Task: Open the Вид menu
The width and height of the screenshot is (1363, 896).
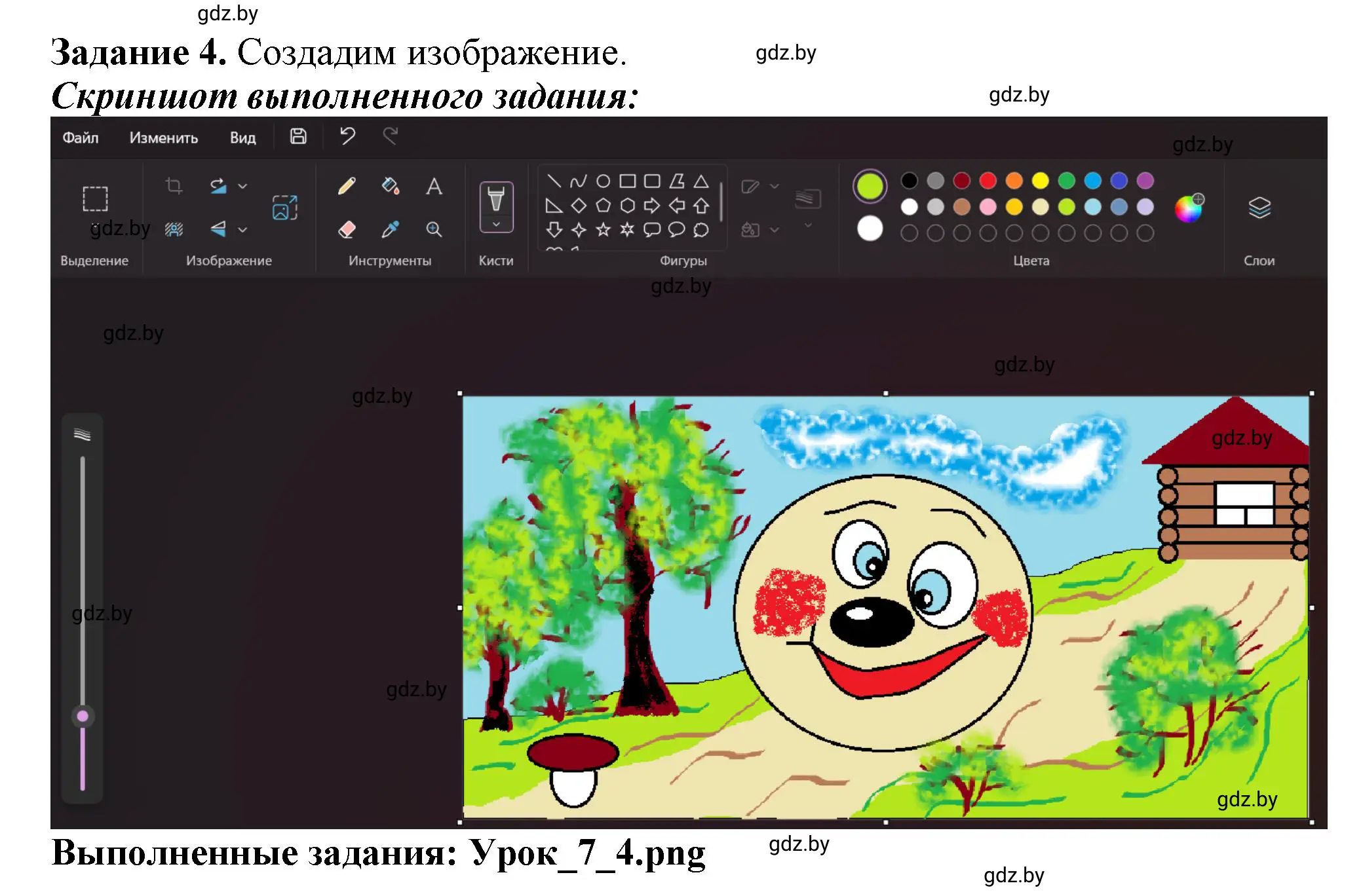Action: click(242, 138)
